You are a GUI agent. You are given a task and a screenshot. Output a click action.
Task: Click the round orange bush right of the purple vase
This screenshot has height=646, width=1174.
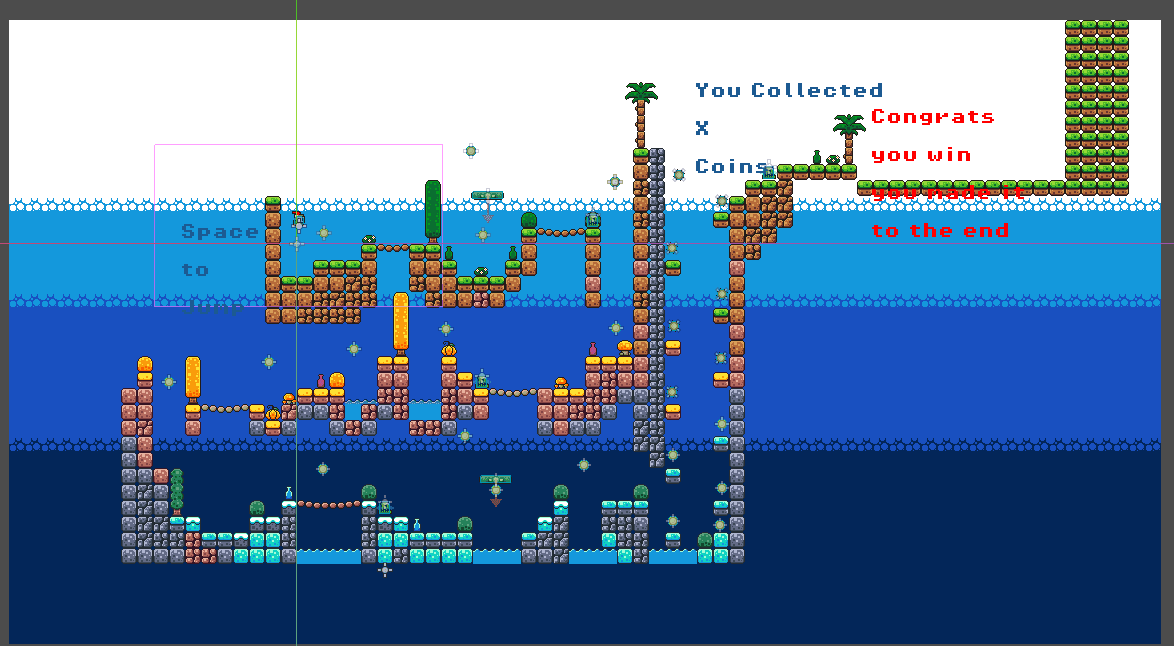tap(337, 380)
